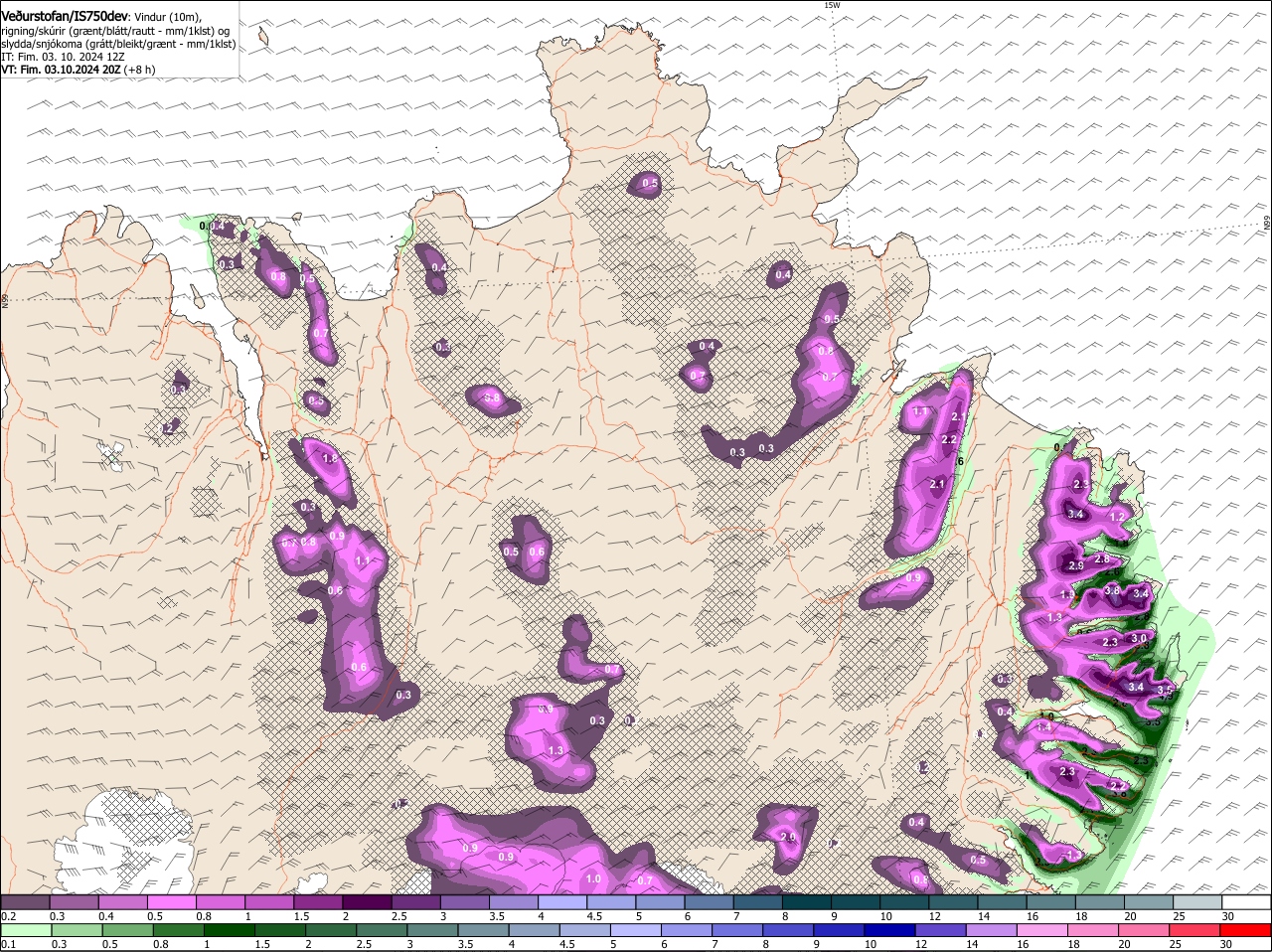Click the 2.2 value in the eastern purple band
This screenshot has width=1272, height=952.
pos(948,440)
